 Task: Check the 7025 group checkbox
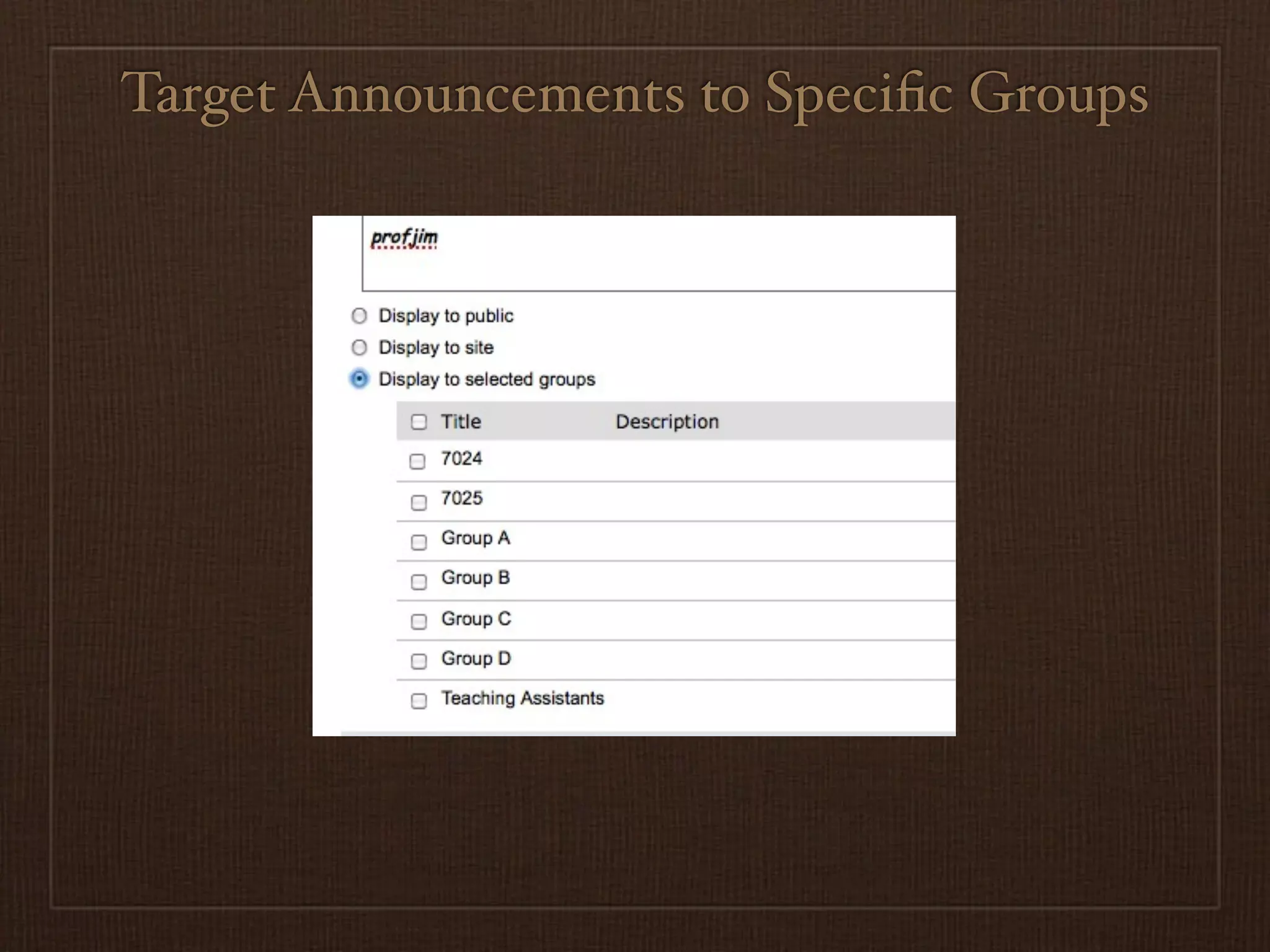419,502
